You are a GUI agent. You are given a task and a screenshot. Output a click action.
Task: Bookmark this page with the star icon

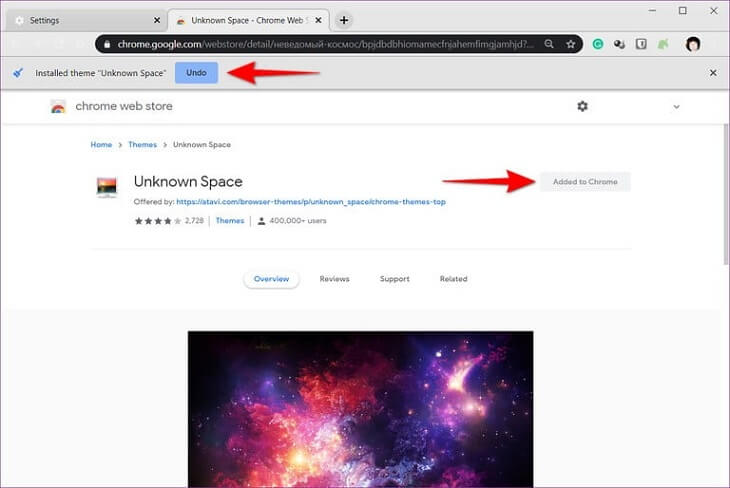(570, 44)
